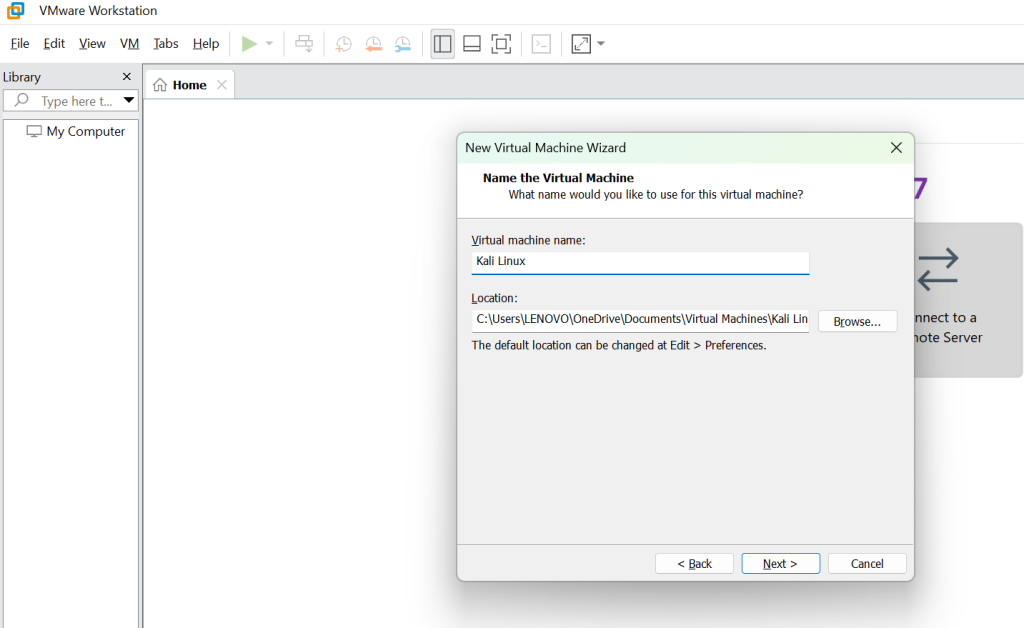Click the stretch guest display icon

point(581,44)
